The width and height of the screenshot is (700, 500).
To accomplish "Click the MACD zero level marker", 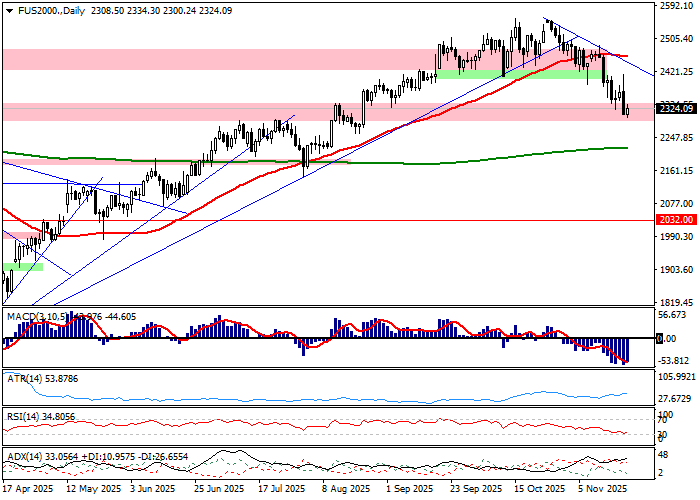I will click(659, 339).
